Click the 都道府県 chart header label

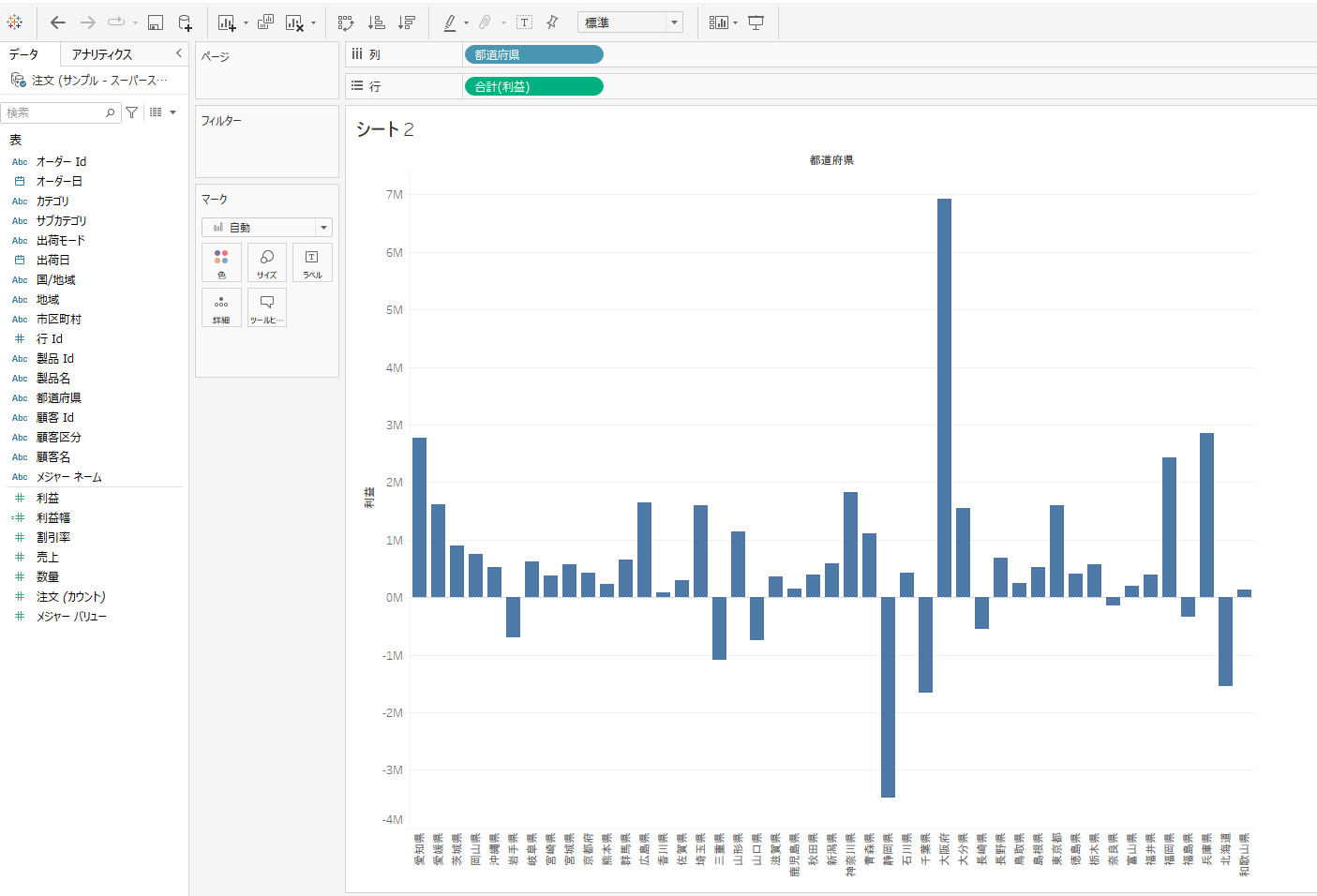click(x=831, y=160)
